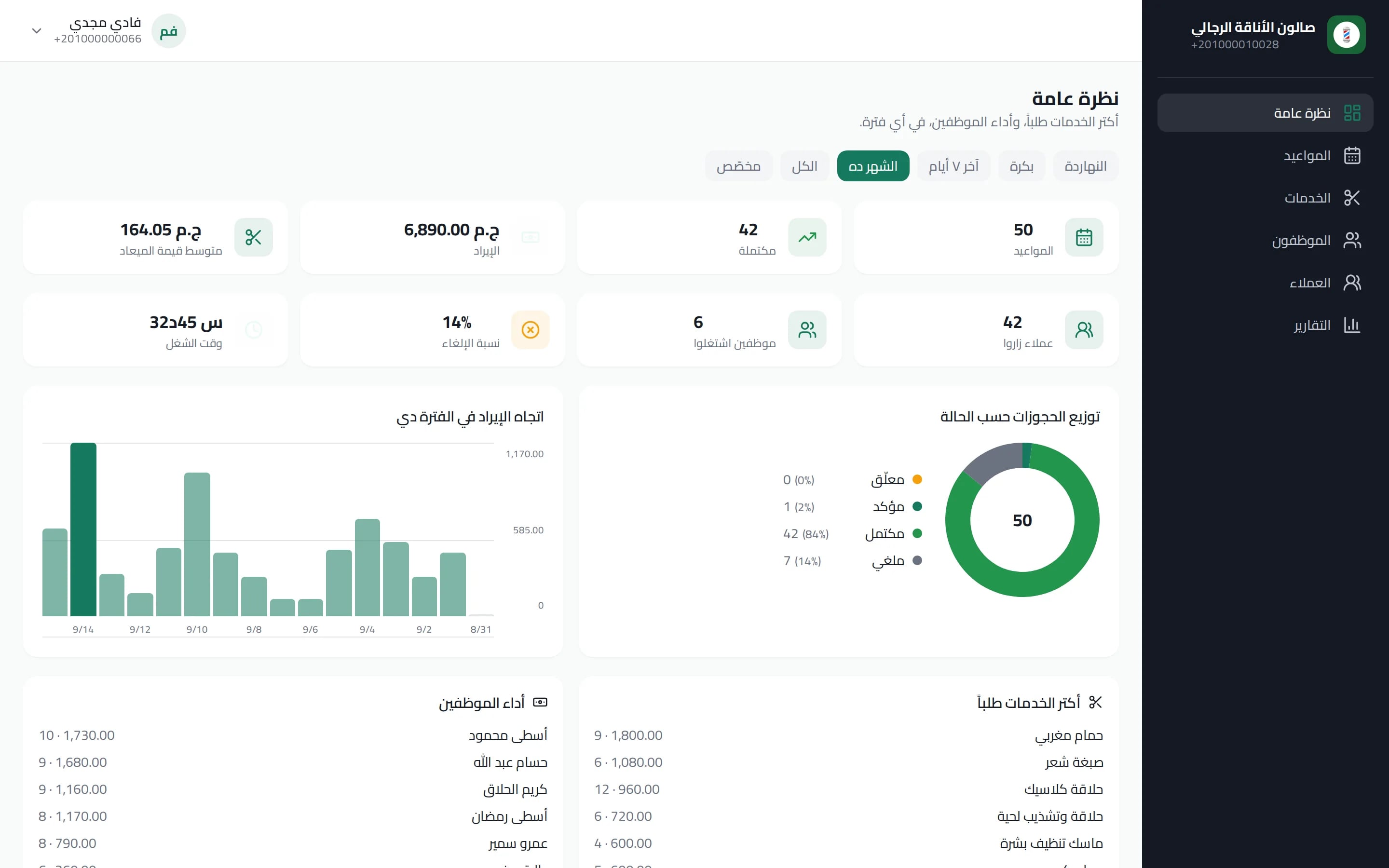1389x868 pixels.
Task: Open the نظرة عامة overview sidebar item
Action: tap(1265, 113)
